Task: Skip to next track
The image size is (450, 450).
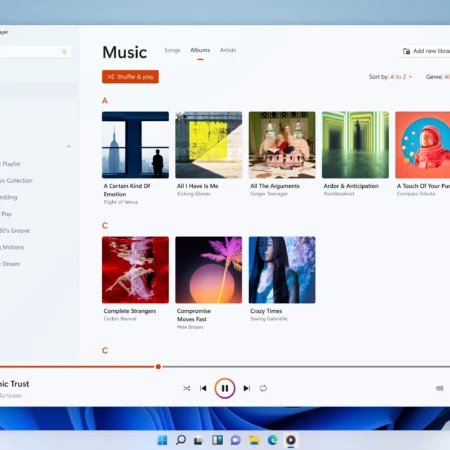Action: click(x=247, y=388)
